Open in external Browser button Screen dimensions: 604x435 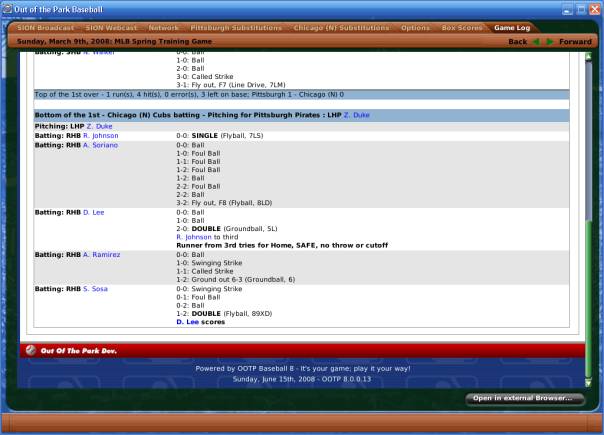click(523, 398)
